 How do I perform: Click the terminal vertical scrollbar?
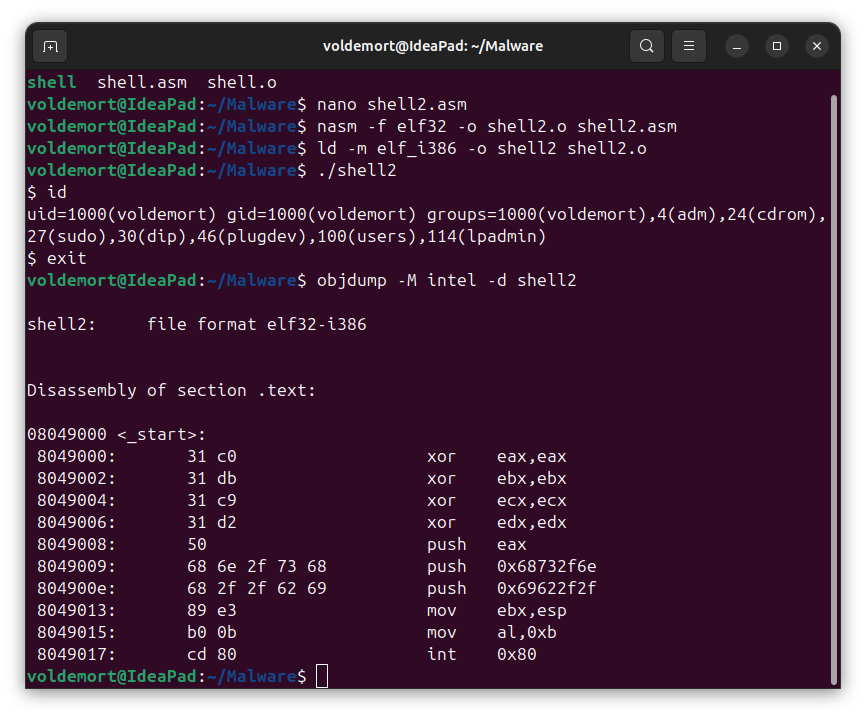tap(834, 389)
